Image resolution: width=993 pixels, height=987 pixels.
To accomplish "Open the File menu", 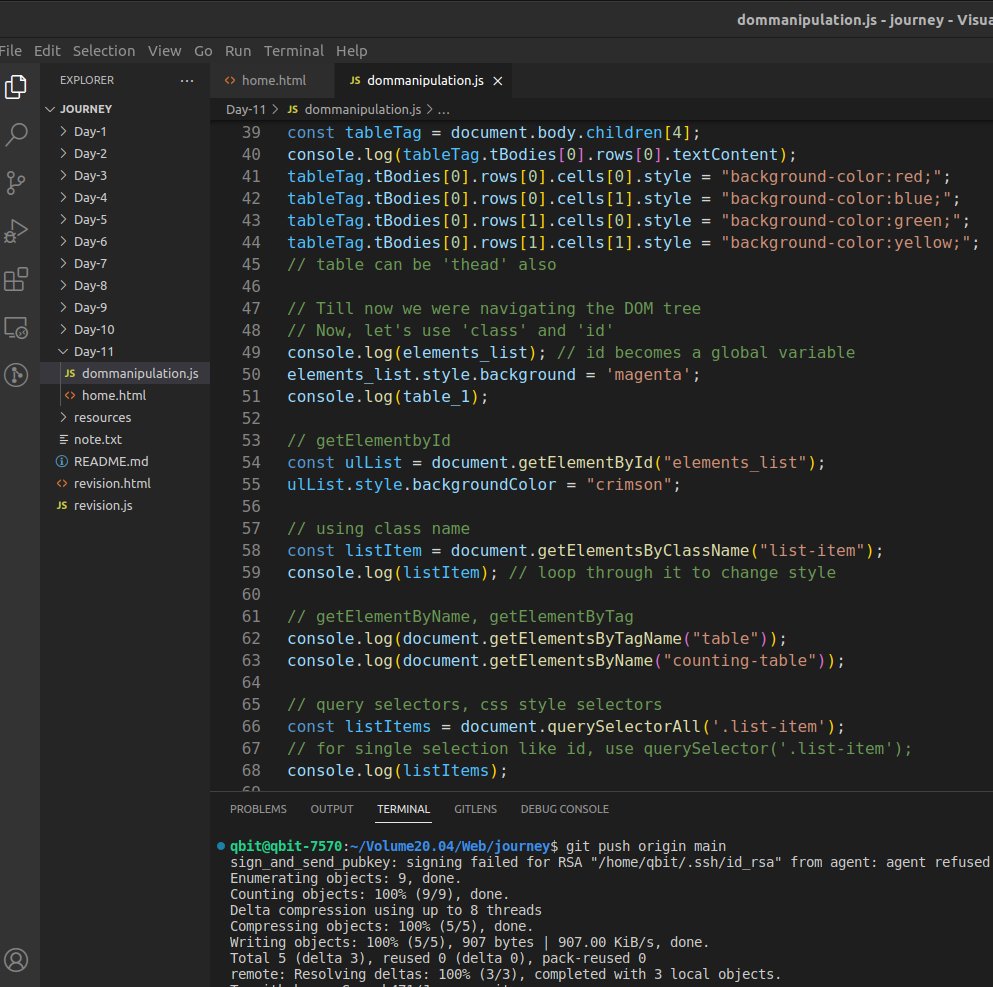I will pyautogui.click(x=10, y=51).
